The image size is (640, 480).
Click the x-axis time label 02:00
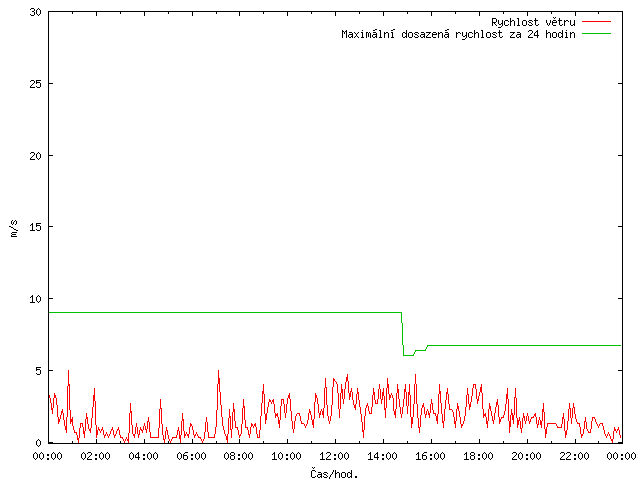coord(96,456)
